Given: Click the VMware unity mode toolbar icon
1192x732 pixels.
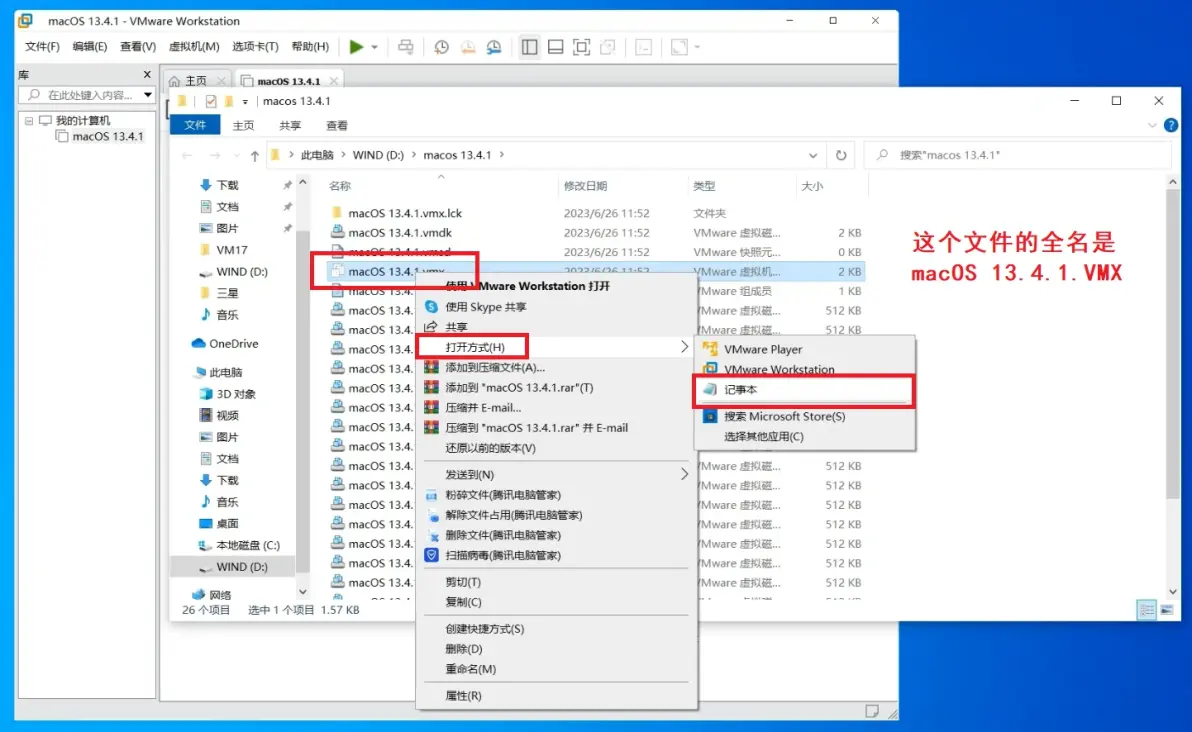Looking at the screenshot, I should 607,47.
